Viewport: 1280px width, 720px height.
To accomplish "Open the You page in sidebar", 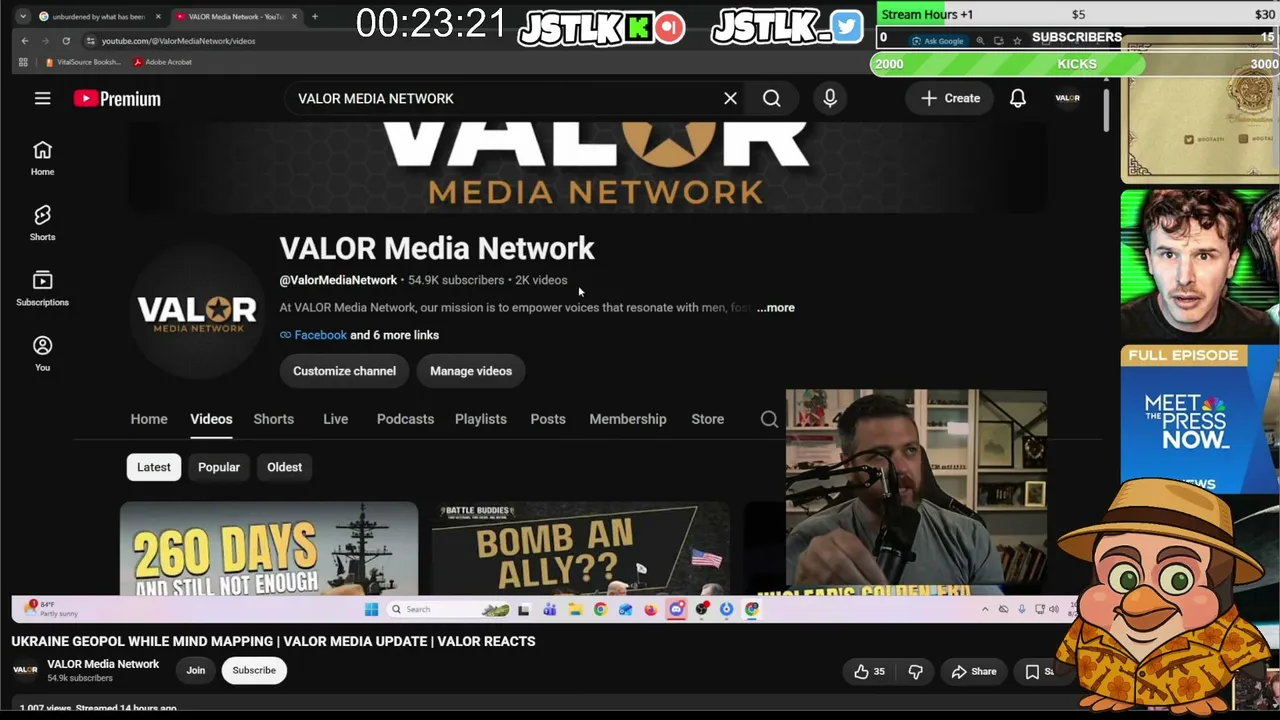I will click(x=42, y=353).
